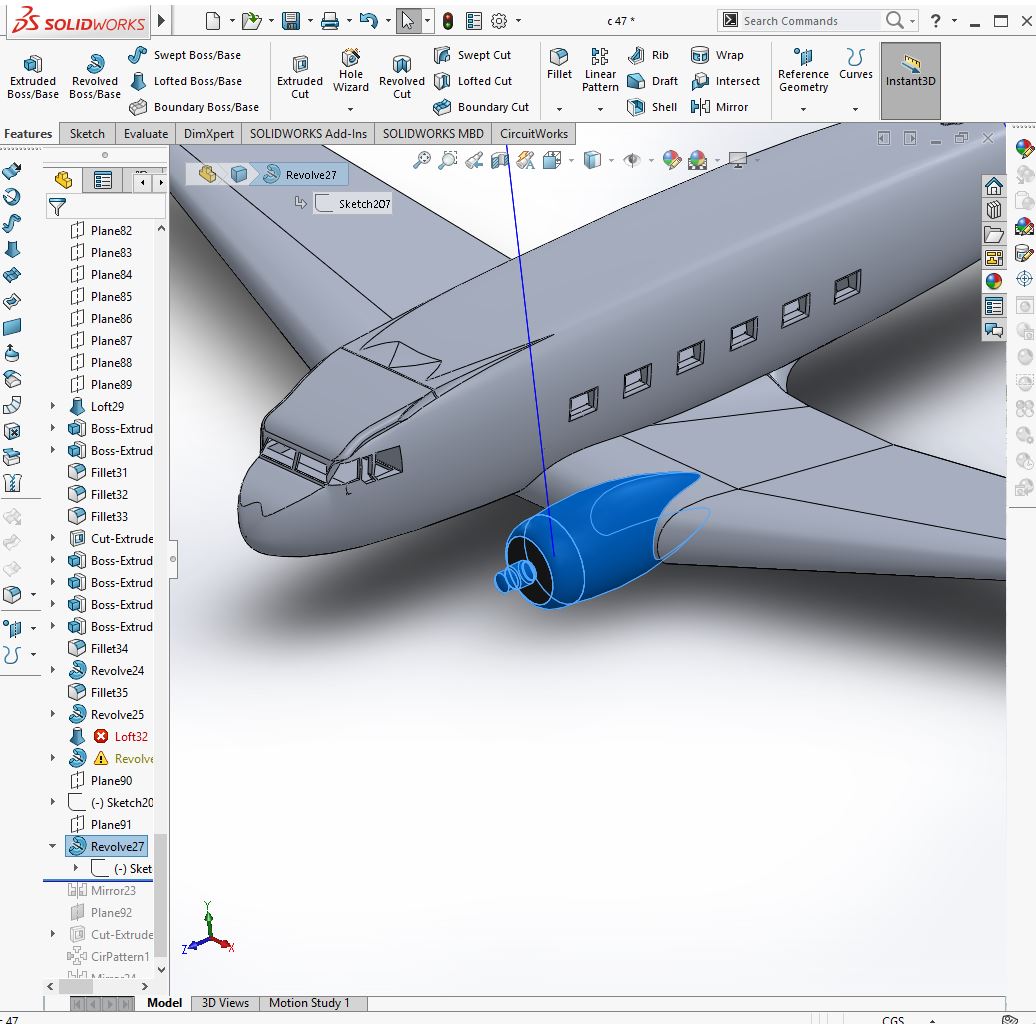Select the Rib tool
Image resolution: width=1036 pixels, height=1024 pixels.
coord(648,55)
